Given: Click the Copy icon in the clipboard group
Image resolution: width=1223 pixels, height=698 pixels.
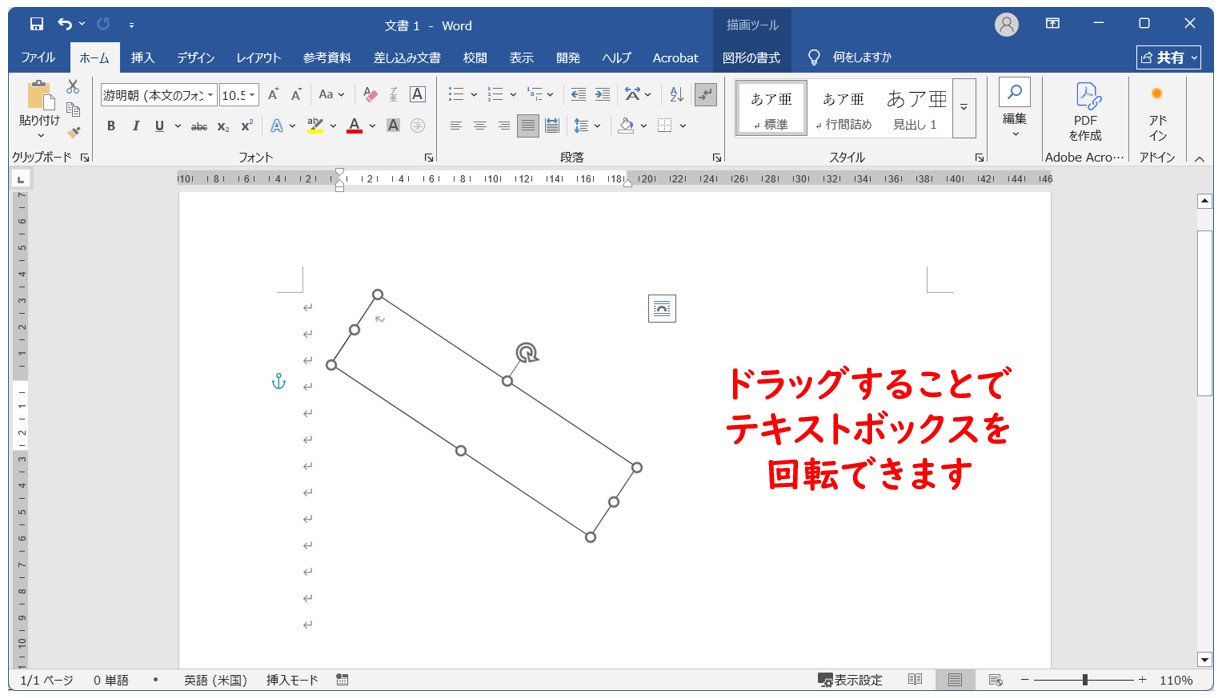Looking at the screenshot, I should coord(73,110).
